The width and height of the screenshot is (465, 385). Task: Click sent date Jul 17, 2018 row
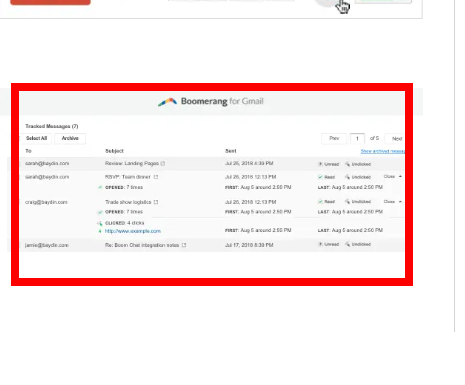249,245
